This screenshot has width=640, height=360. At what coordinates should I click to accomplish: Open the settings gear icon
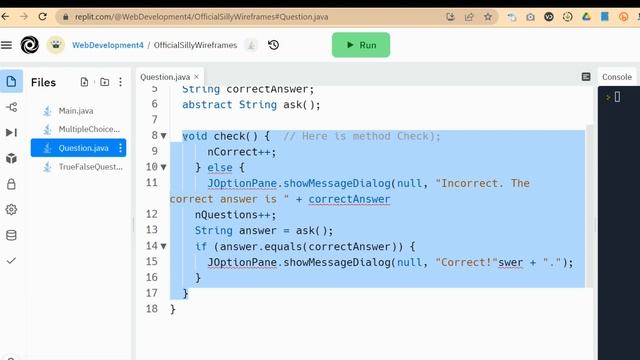click(x=11, y=209)
